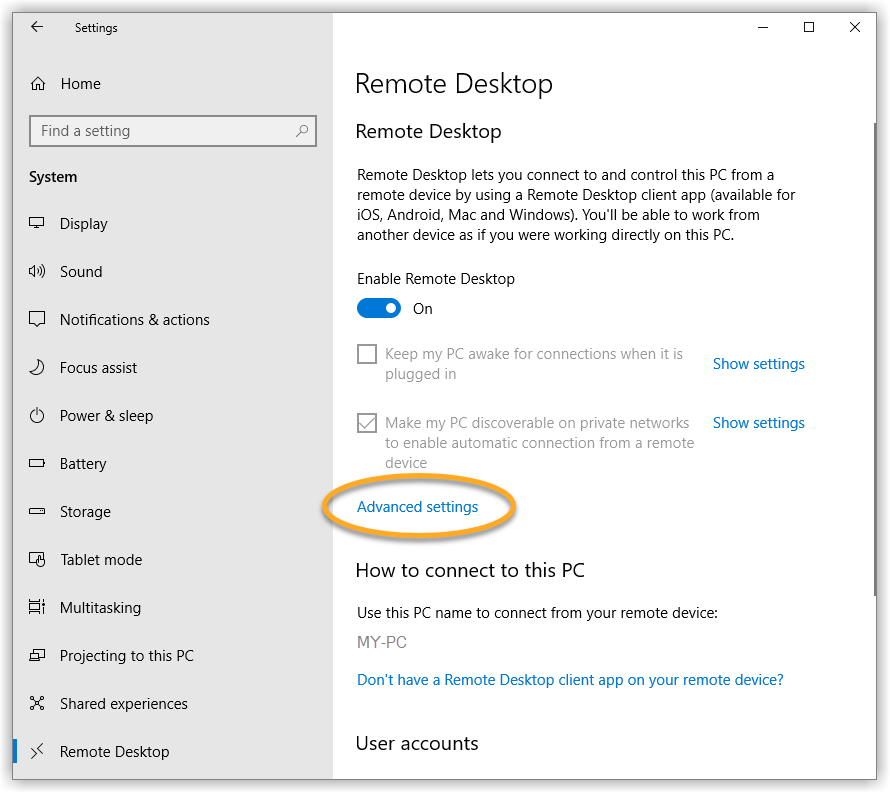Image resolution: width=890 pixels, height=793 pixels.
Task: Go to Multitasking settings page
Action: click(100, 608)
